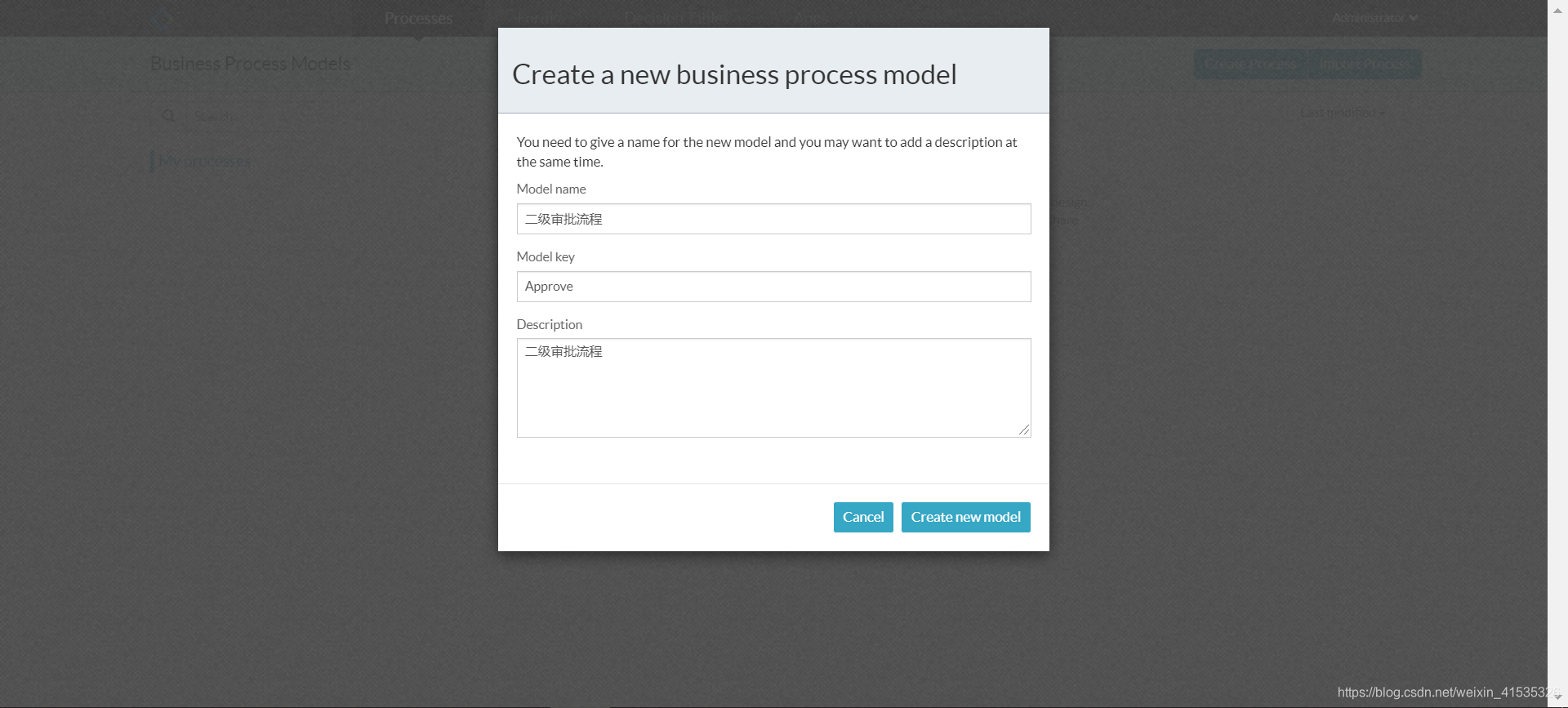Viewport: 1568px width, 708px height.
Task: Open the Administrator user dropdown
Action: coord(1374,17)
